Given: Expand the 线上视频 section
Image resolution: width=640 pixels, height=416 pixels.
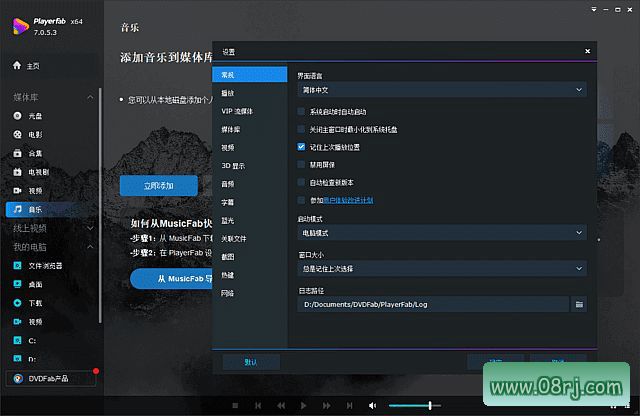Looking at the screenshot, I should 90,228.
